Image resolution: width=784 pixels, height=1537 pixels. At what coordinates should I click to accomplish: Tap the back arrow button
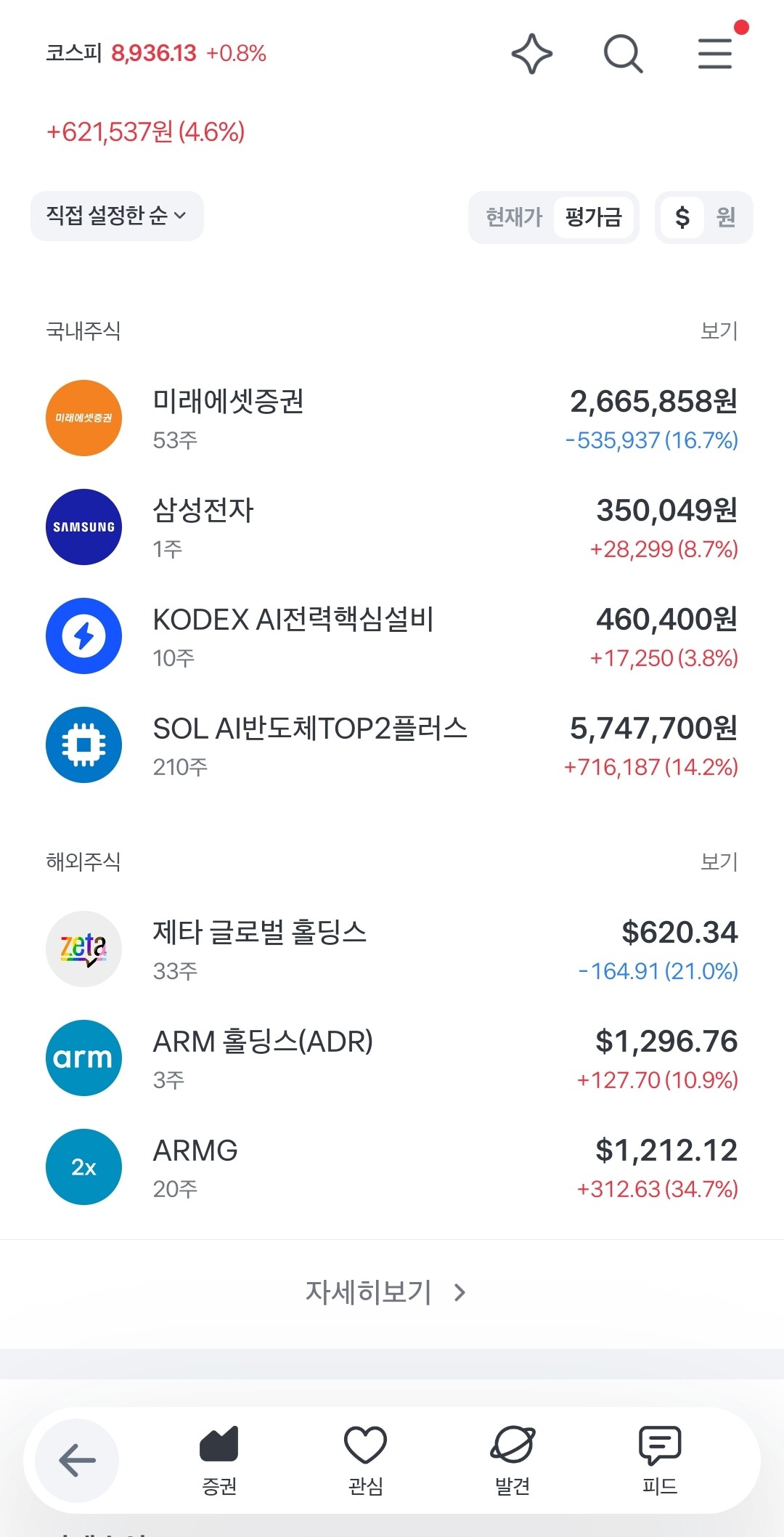(77, 1460)
